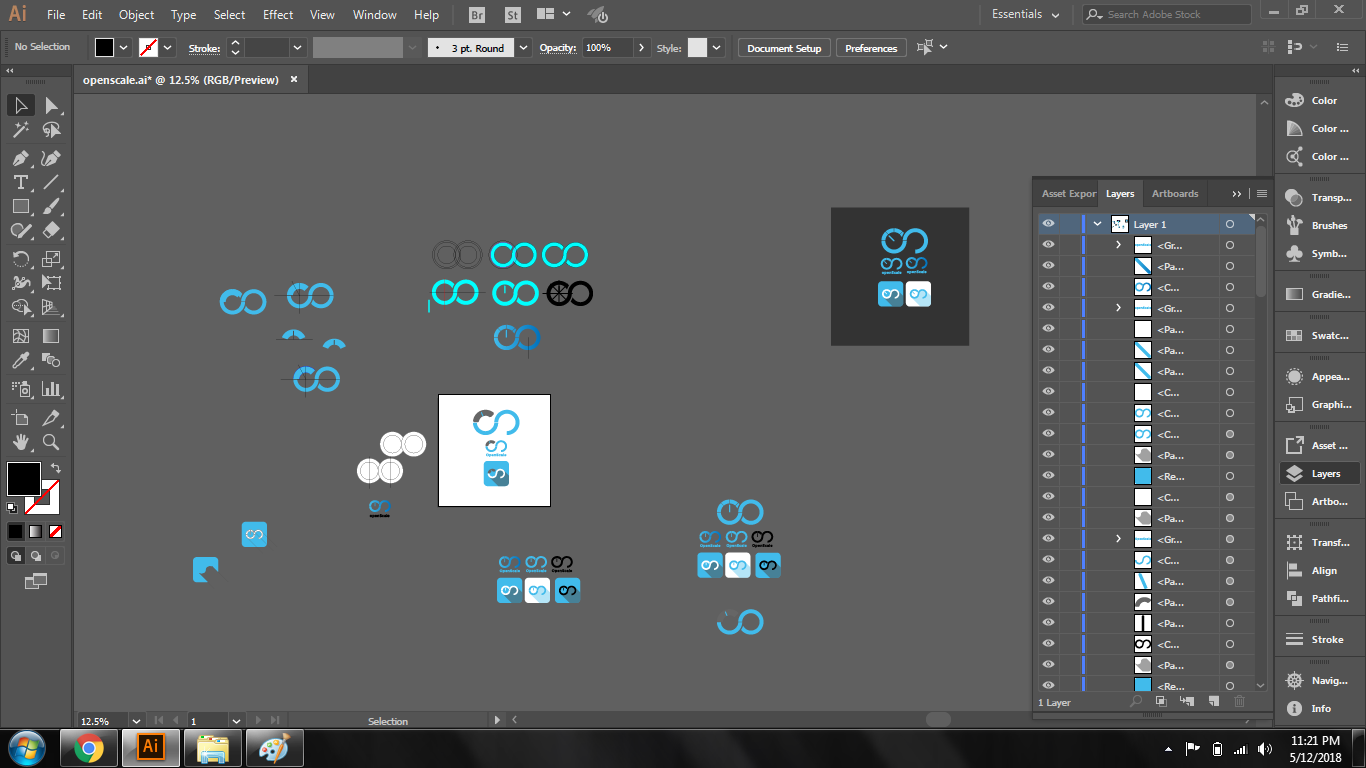Switch to the Artboards tab
This screenshot has height=768, width=1366.
click(1175, 193)
